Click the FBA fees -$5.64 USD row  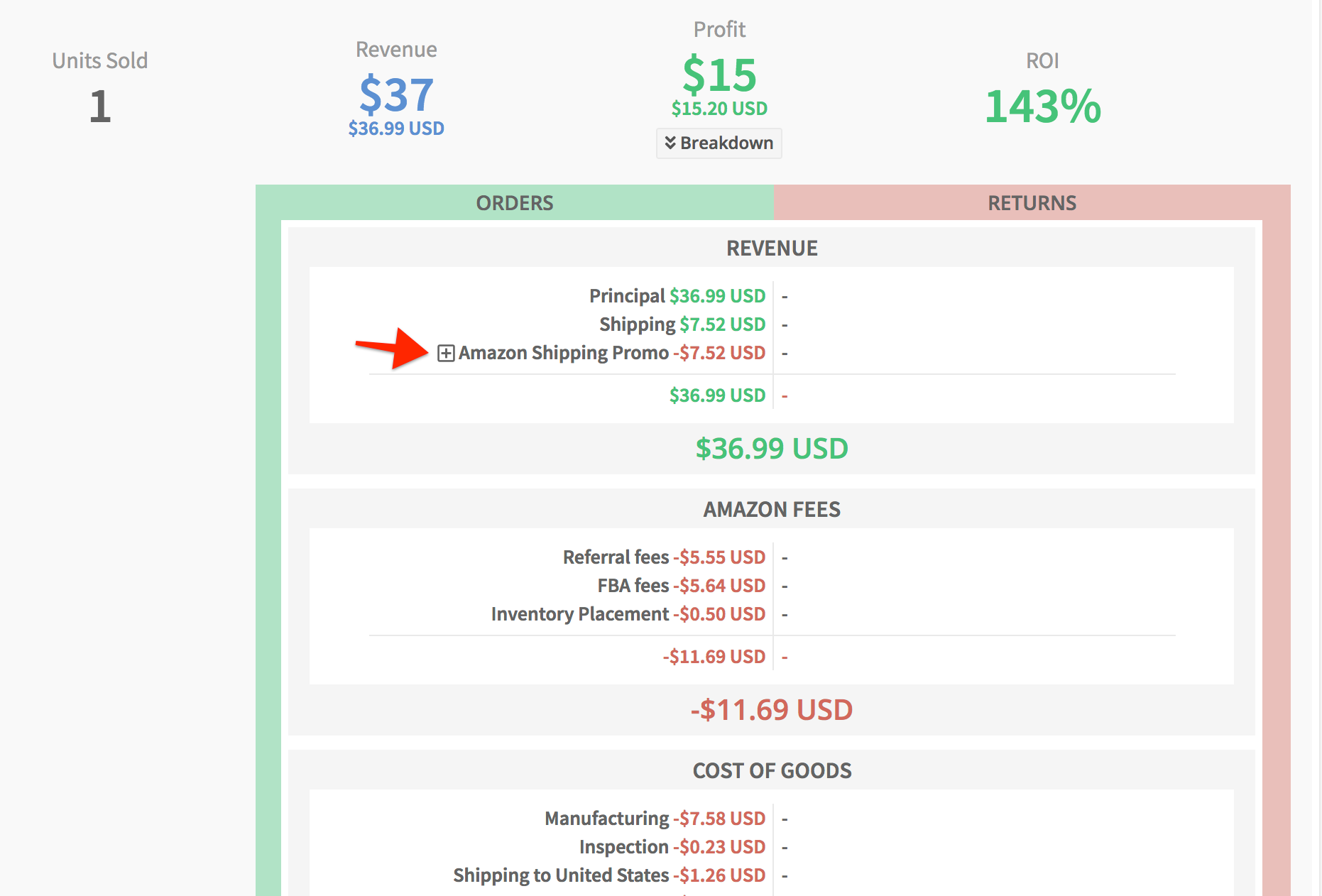682,586
